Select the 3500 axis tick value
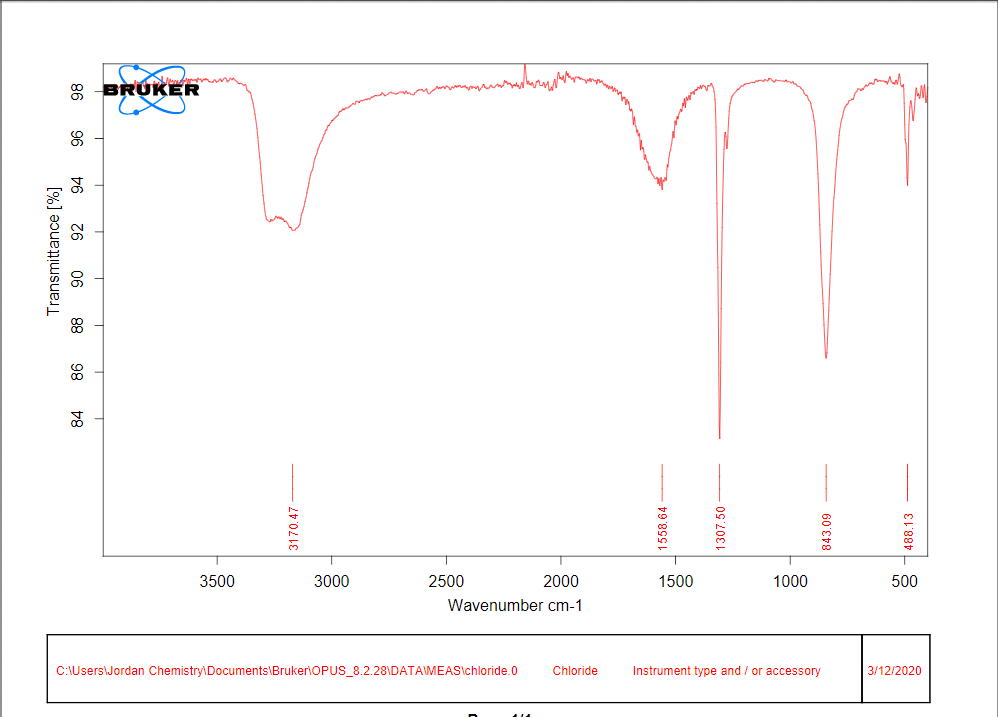 (218, 581)
